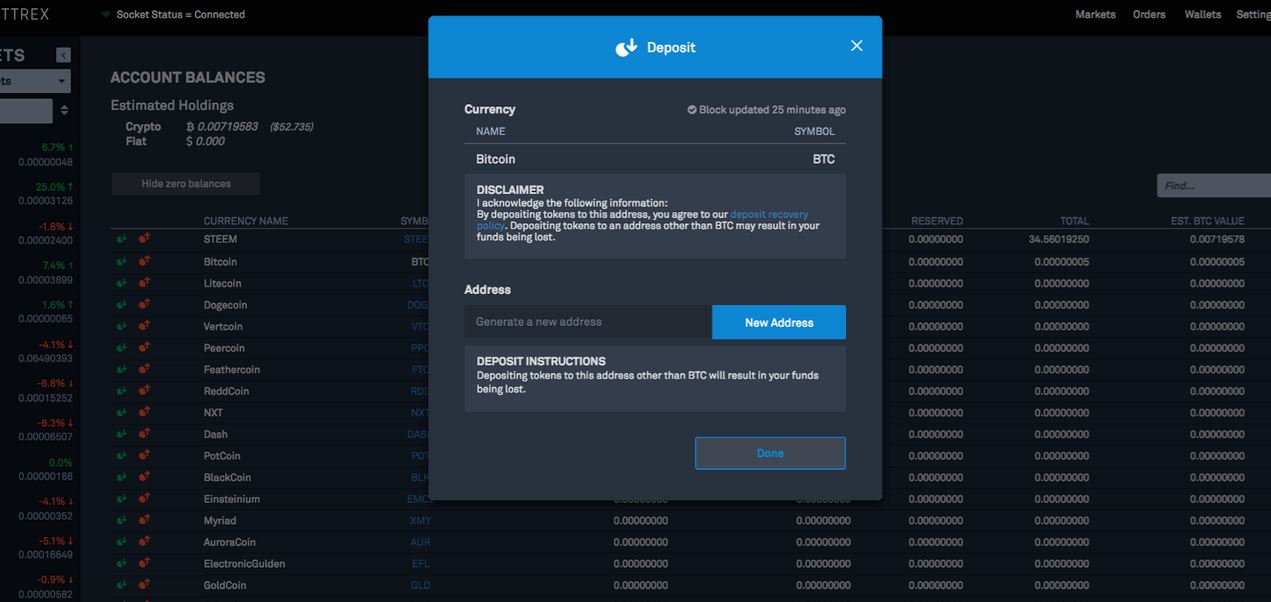Click the BTC symbol in Deposit dialog
The width and height of the screenshot is (1271, 602).
[x=824, y=159]
